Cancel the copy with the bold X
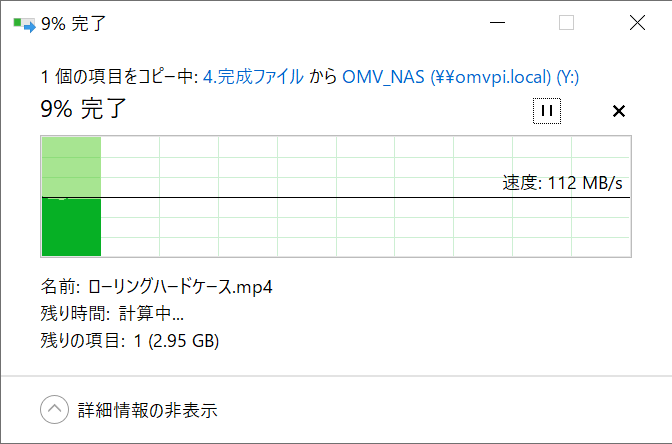The width and height of the screenshot is (672, 444). [x=618, y=111]
